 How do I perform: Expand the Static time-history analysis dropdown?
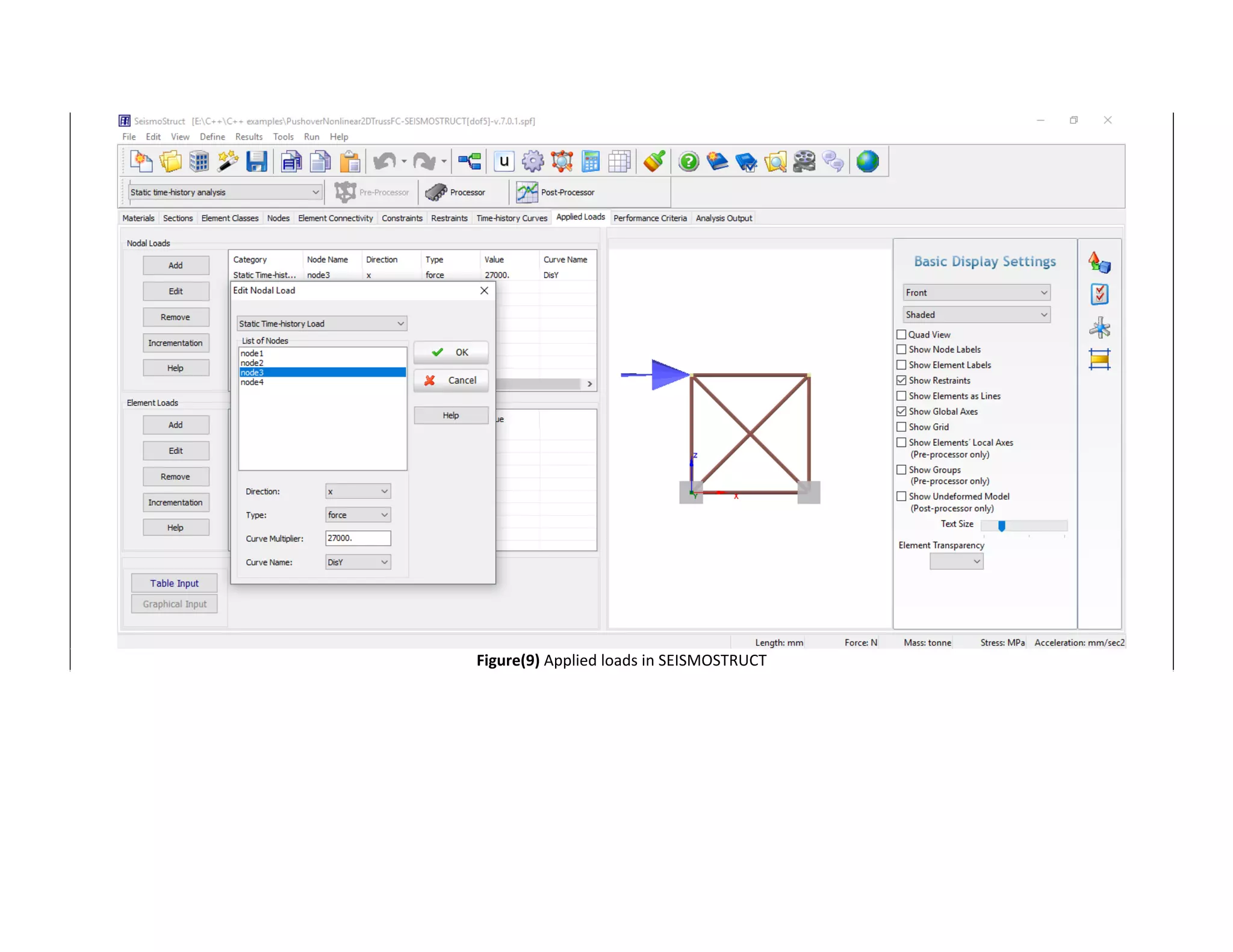[x=315, y=193]
